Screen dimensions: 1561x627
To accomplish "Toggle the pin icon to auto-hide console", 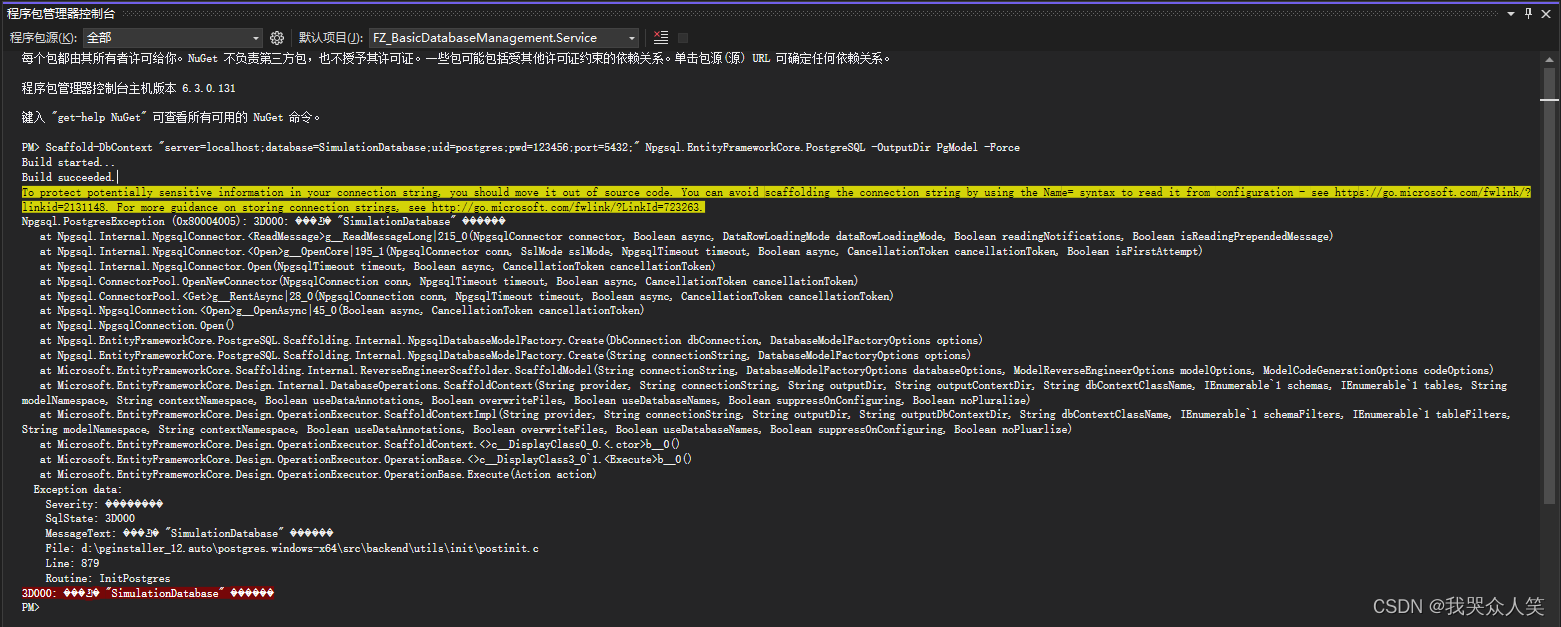I will pos(1529,13).
